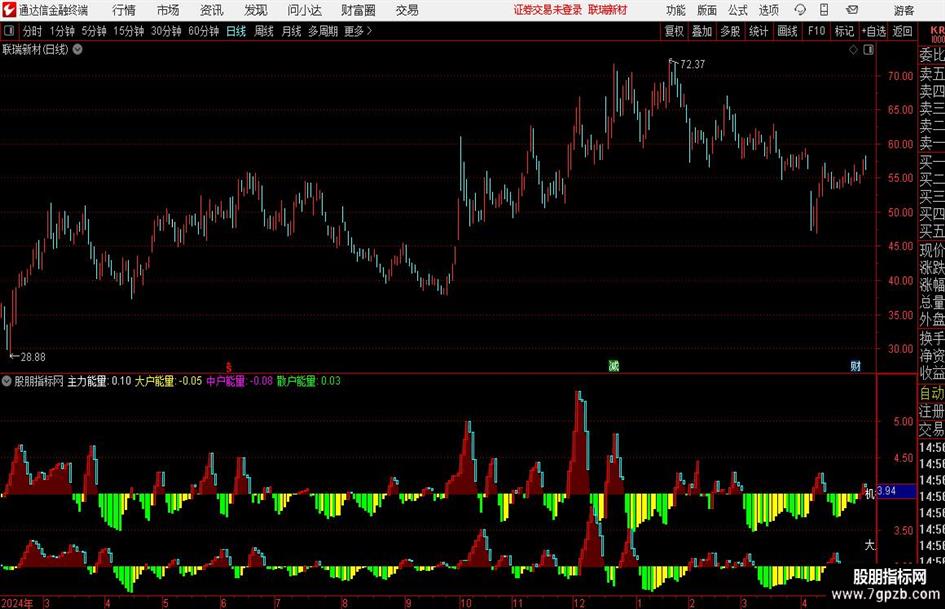Click the red $ marker on the chart
The width and height of the screenshot is (945, 609).
[x=228, y=366]
